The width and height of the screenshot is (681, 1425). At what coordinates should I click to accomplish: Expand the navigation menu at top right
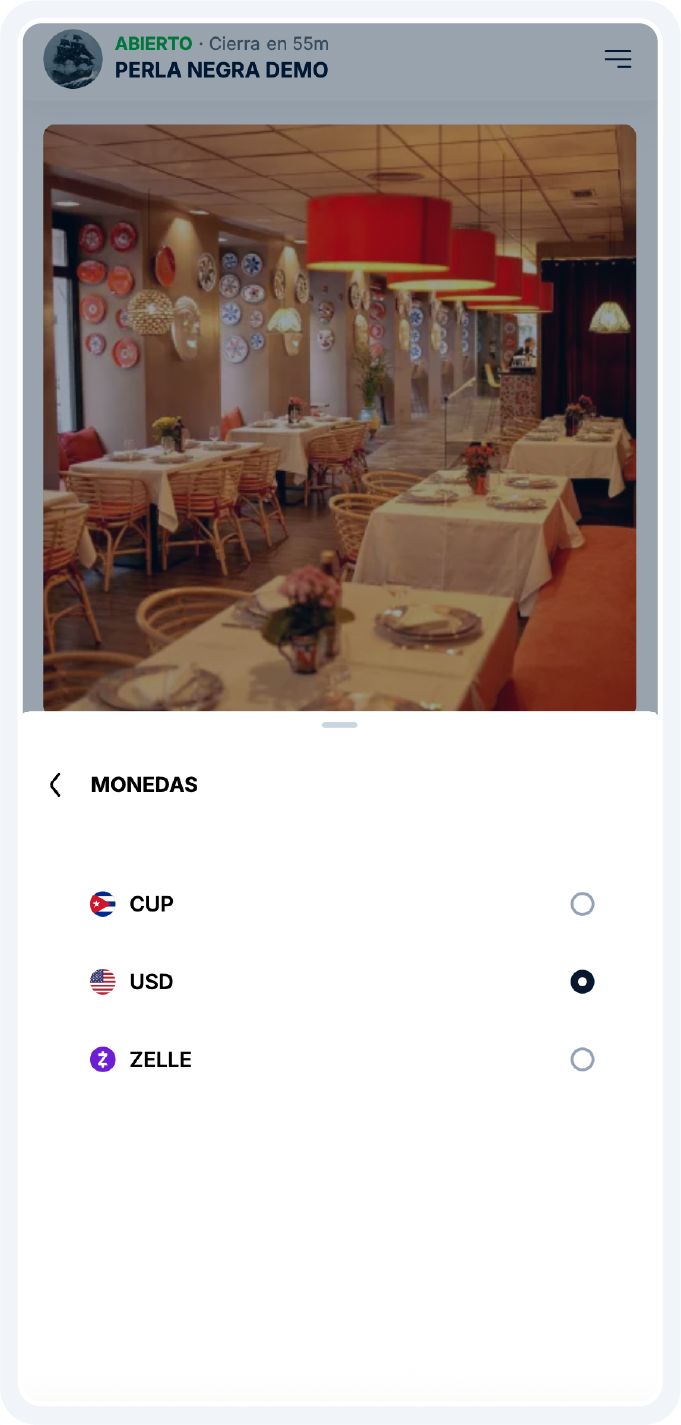coord(617,58)
